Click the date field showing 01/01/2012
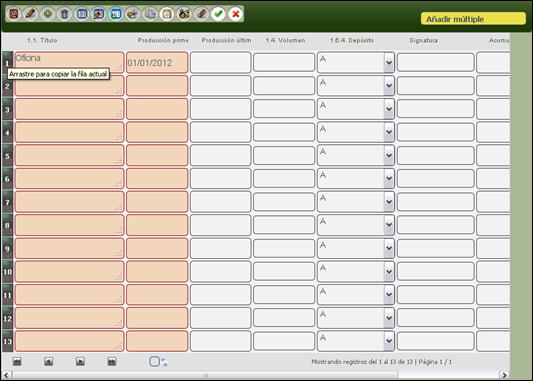 point(157,62)
